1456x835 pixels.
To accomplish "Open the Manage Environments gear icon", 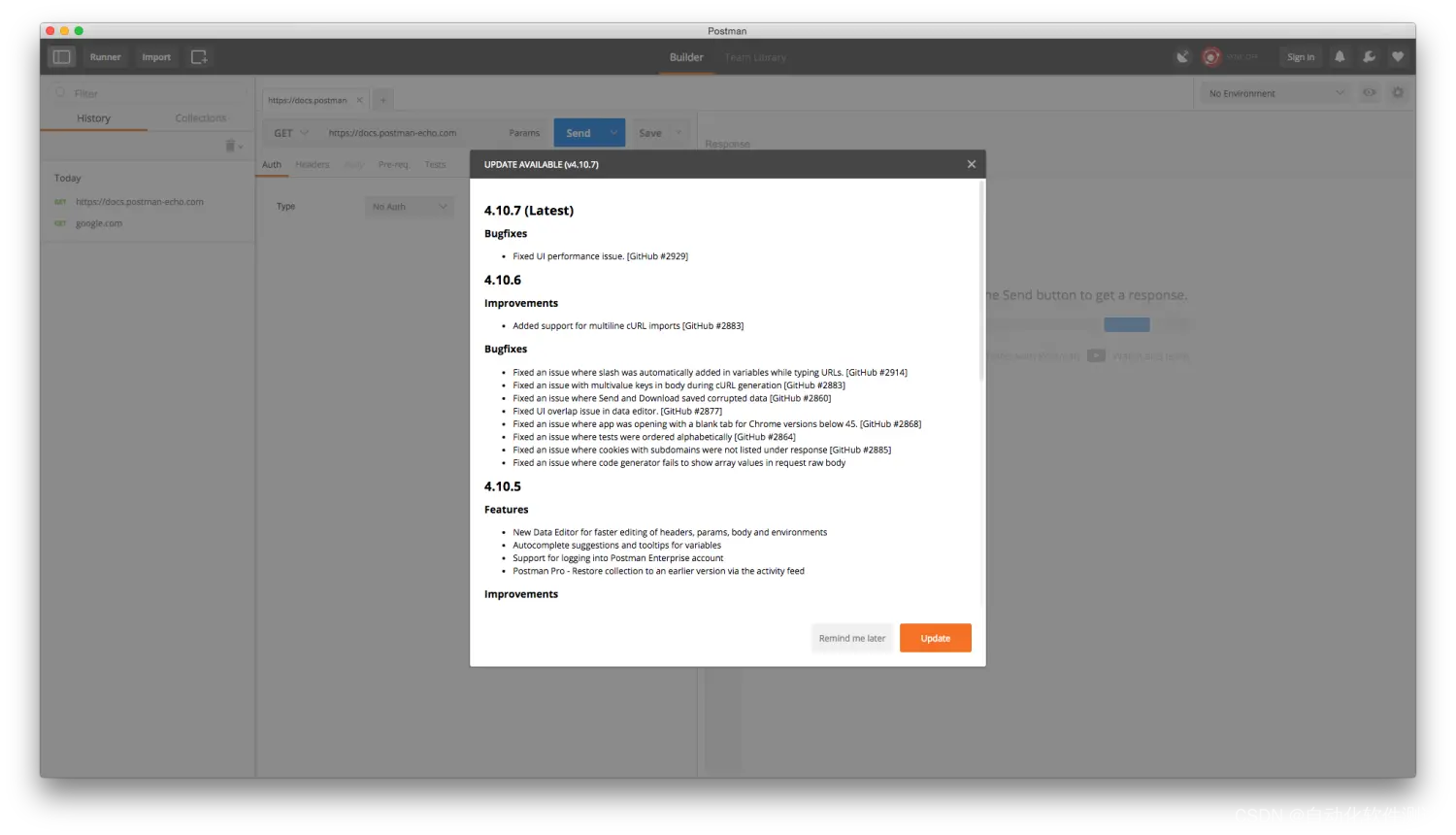I will [x=1398, y=93].
